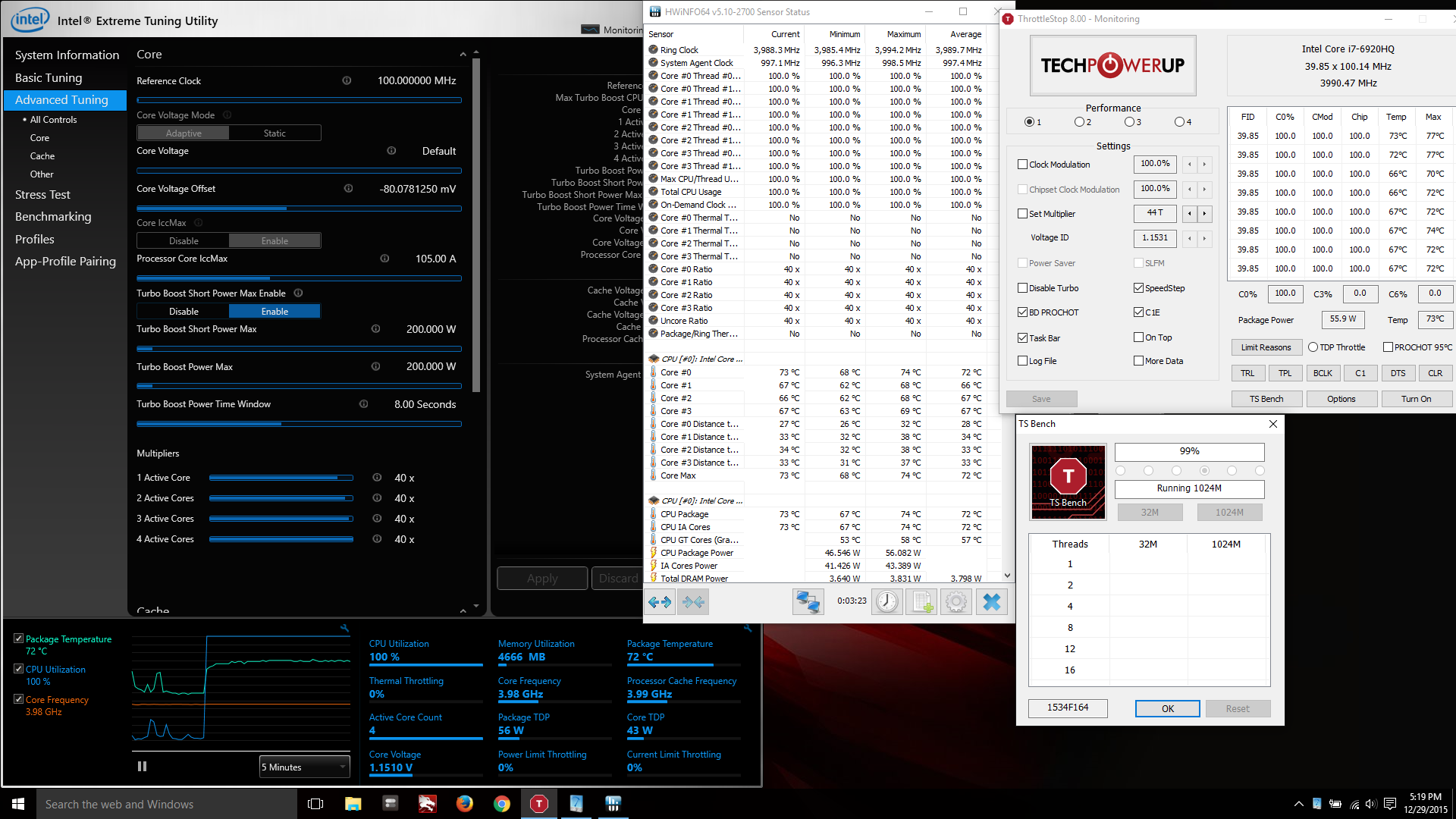Expand the Cache section chevron in XTU

(463, 610)
